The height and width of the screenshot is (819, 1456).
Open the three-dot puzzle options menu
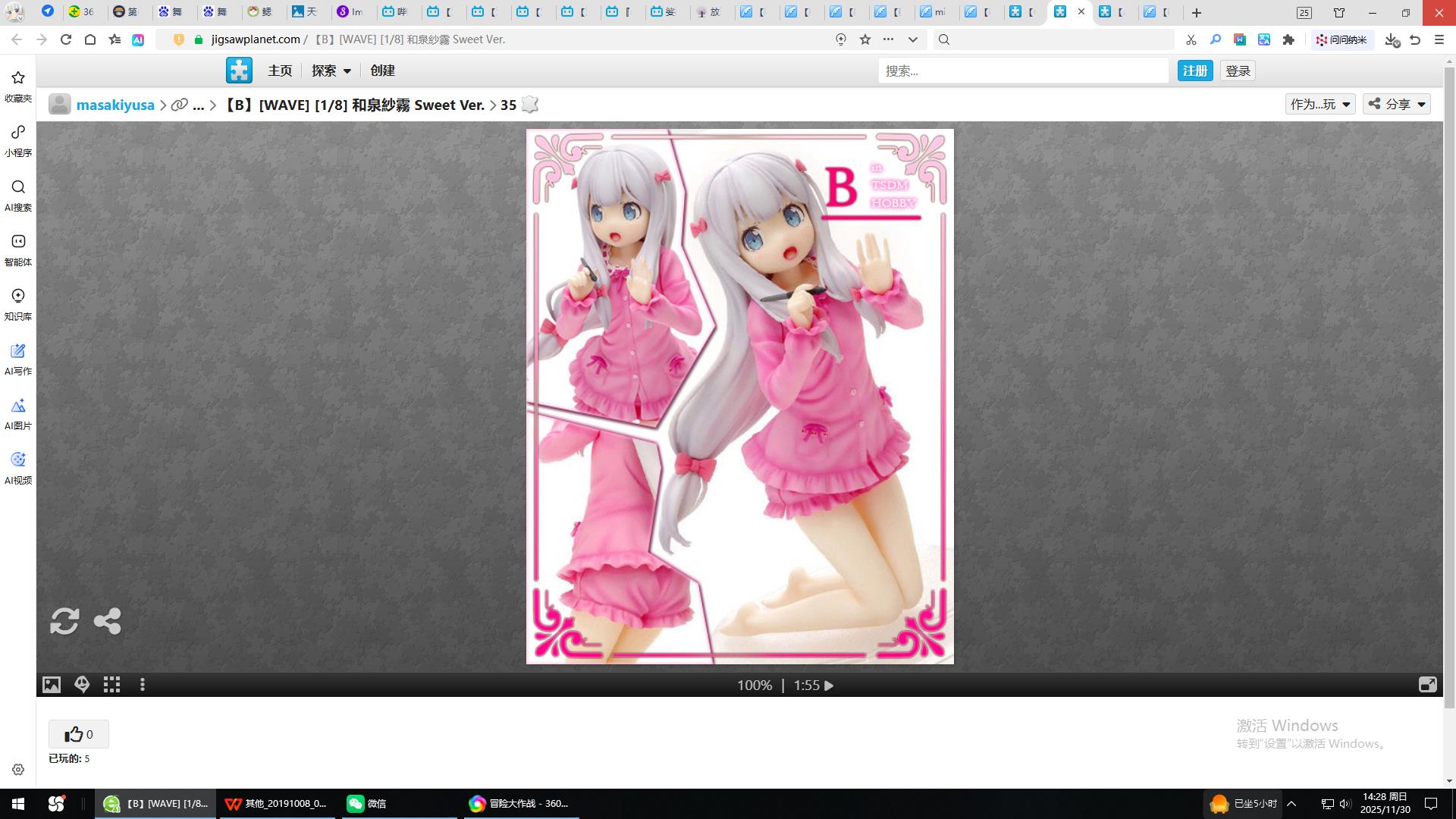tap(143, 685)
